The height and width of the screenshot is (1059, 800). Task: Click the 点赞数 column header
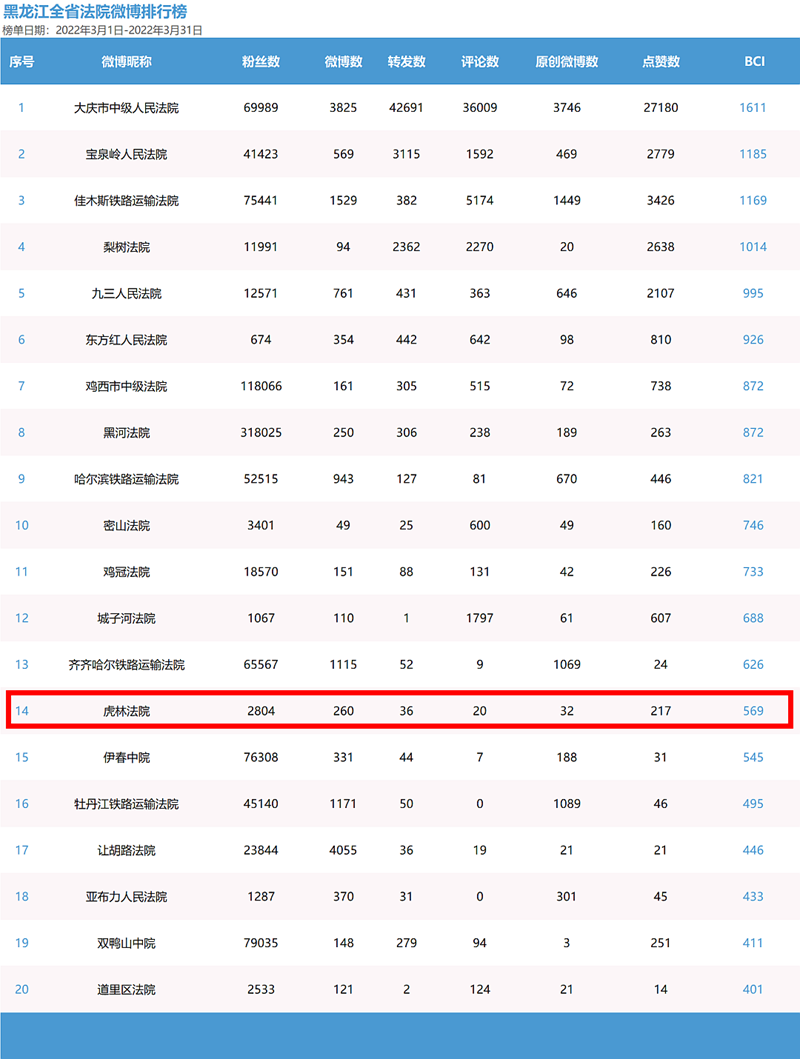(x=660, y=61)
